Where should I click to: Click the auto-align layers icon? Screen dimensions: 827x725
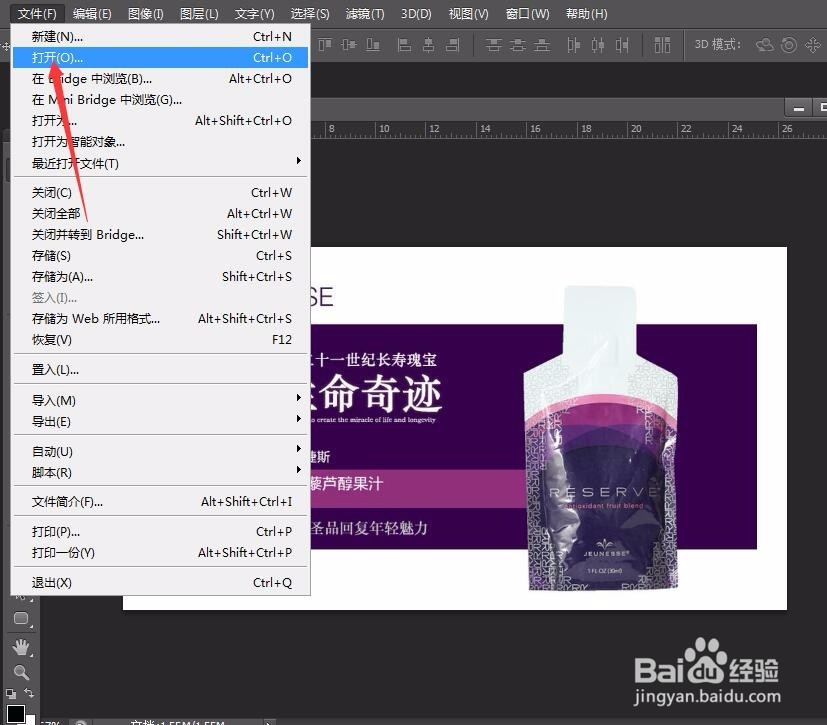[x=662, y=45]
